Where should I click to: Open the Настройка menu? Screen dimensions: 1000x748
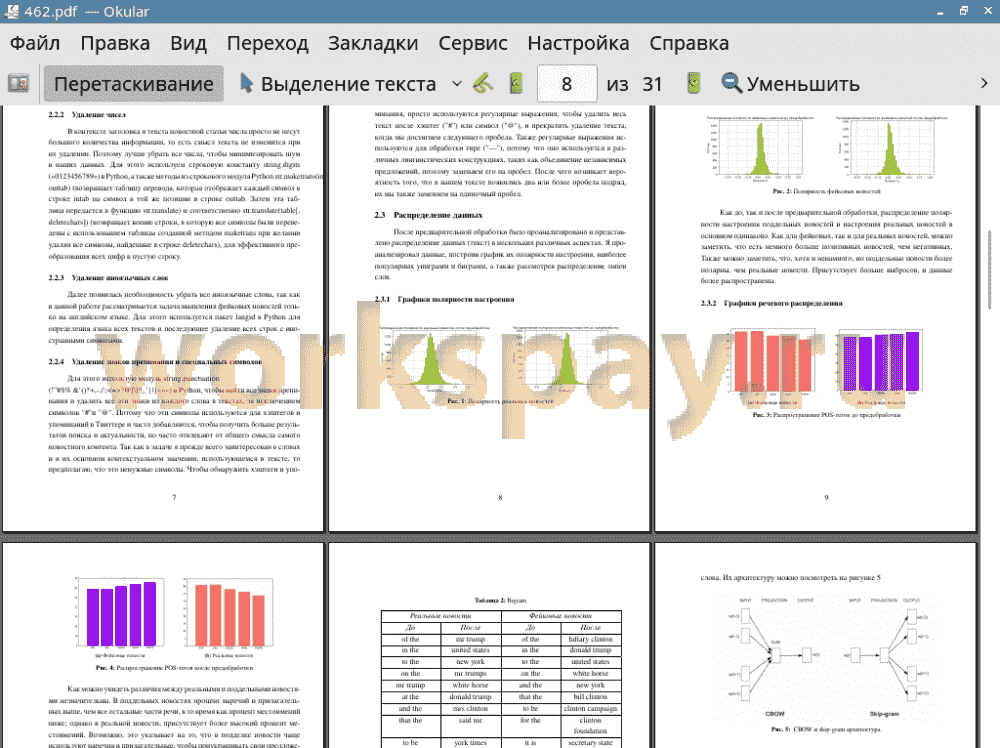click(x=578, y=43)
